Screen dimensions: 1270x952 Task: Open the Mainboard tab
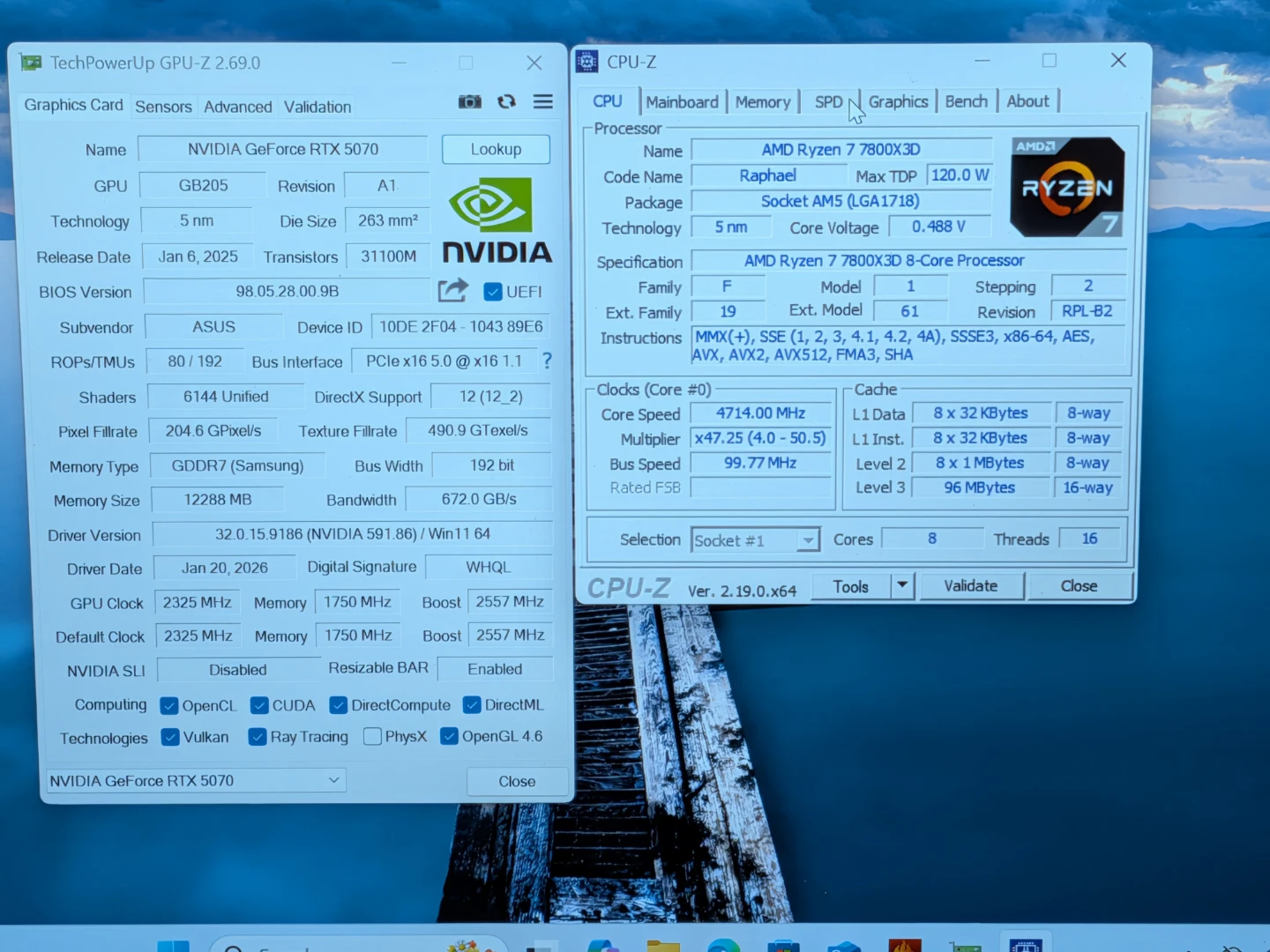(x=682, y=102)
